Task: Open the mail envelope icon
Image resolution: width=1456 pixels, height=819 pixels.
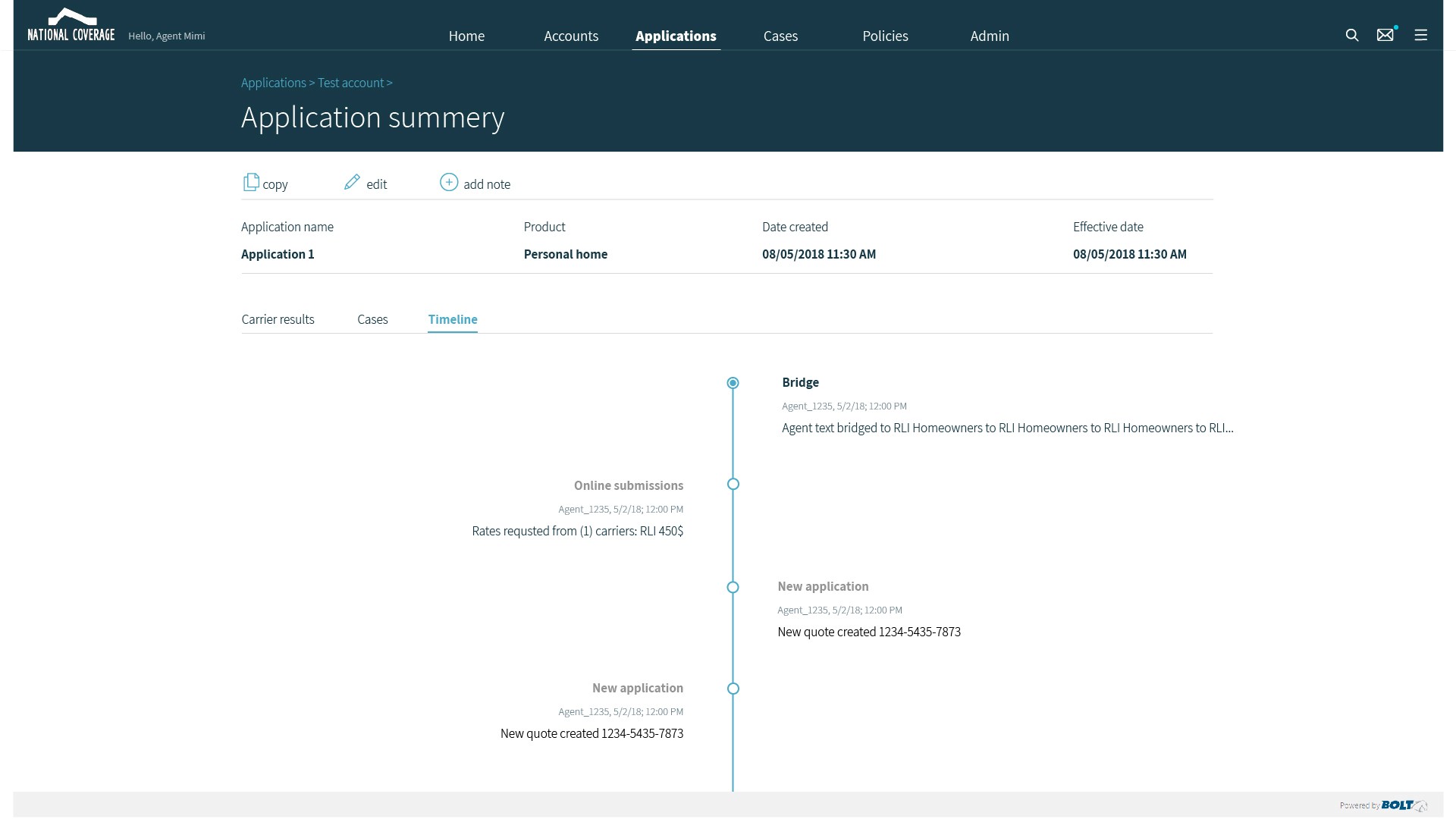Action: click(1385, 36)
